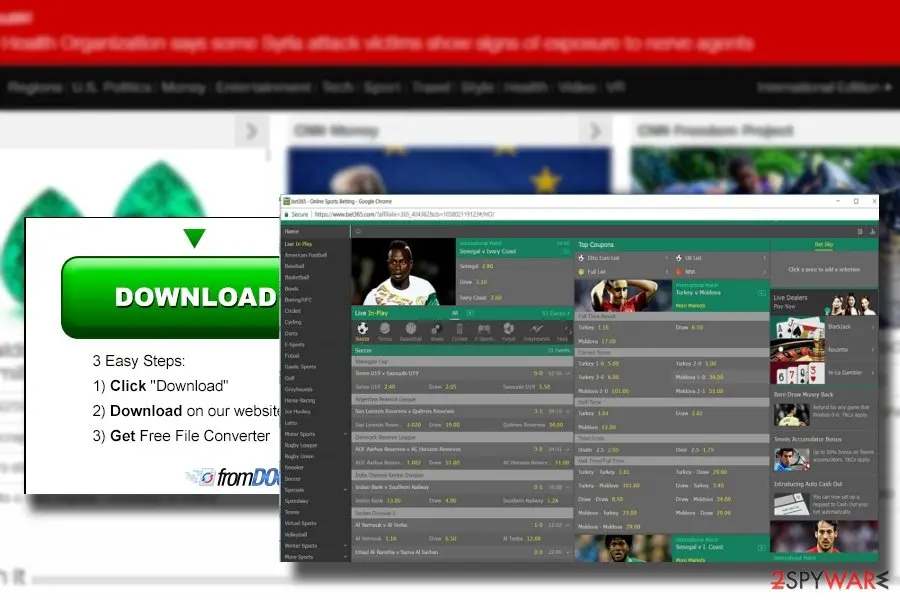The width and height of the screenshot is (900, 600).
Task: Open Live Dealers Play Now banner
Action: pyautogui.click(x=824, y=302)
